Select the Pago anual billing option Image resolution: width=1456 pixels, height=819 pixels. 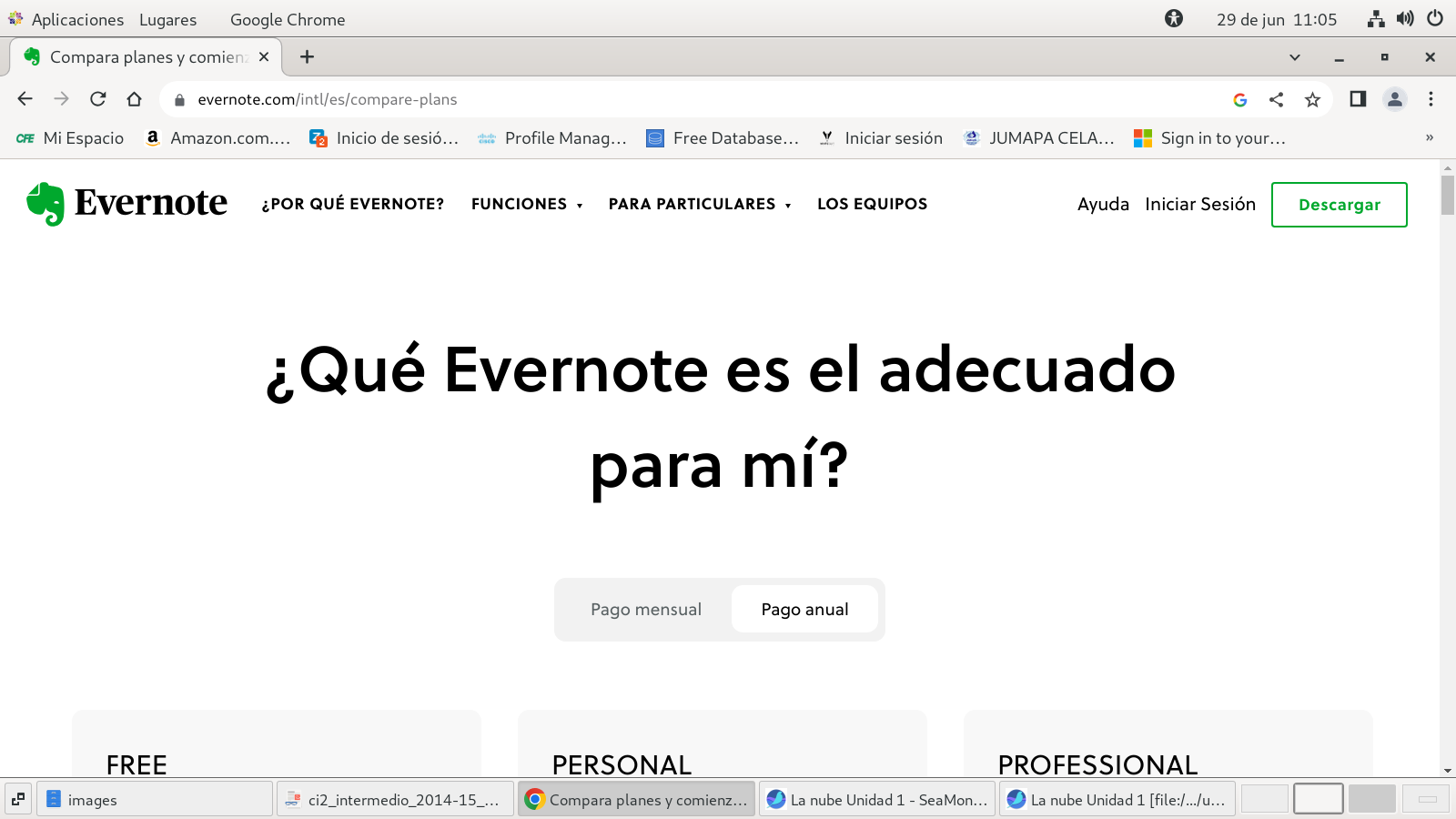pyautogui.click(x=804, y=610)
